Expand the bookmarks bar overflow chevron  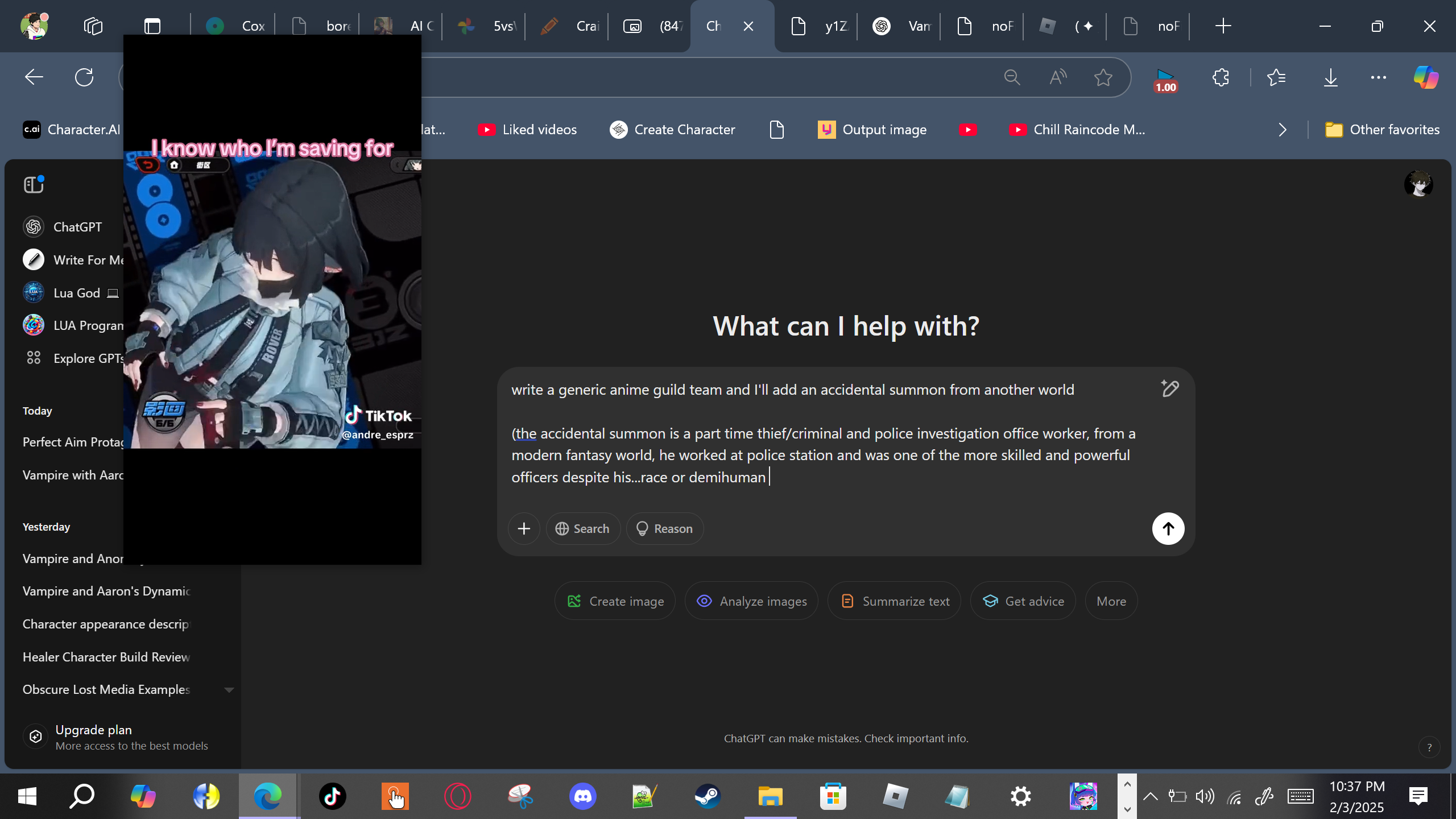point(1283,130)
